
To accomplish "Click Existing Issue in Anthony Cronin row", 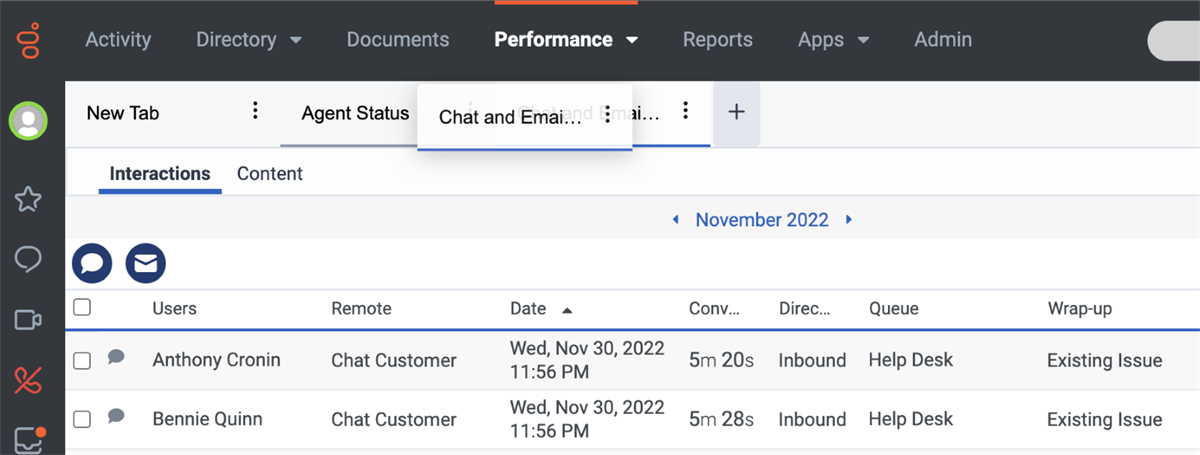I will (1105, 360).
